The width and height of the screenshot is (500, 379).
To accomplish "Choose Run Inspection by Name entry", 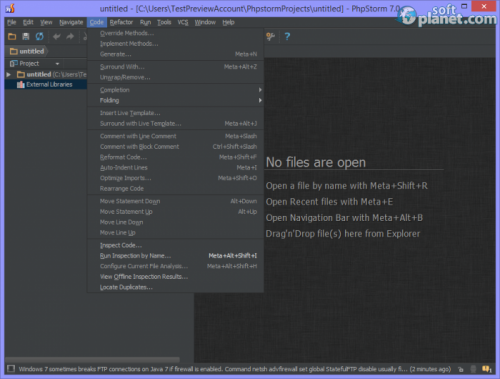I will (x=176, y=256).
